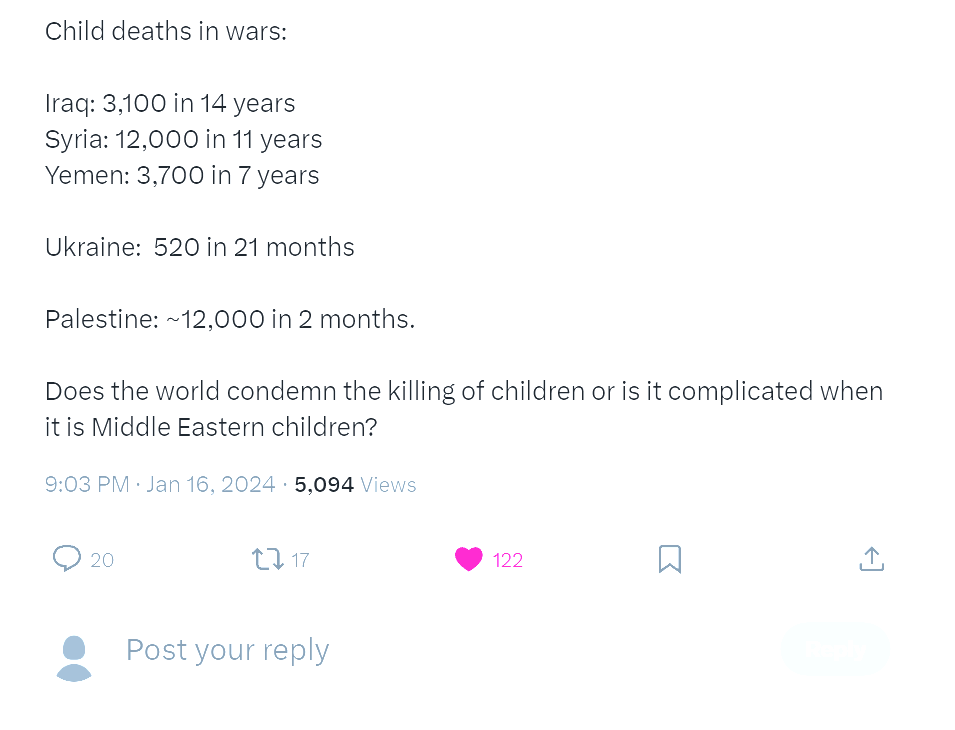Viewport: 955px width, 730px height.
Task: Click the 'Child deaths in wars' heading text
Action: coord(166,31)
